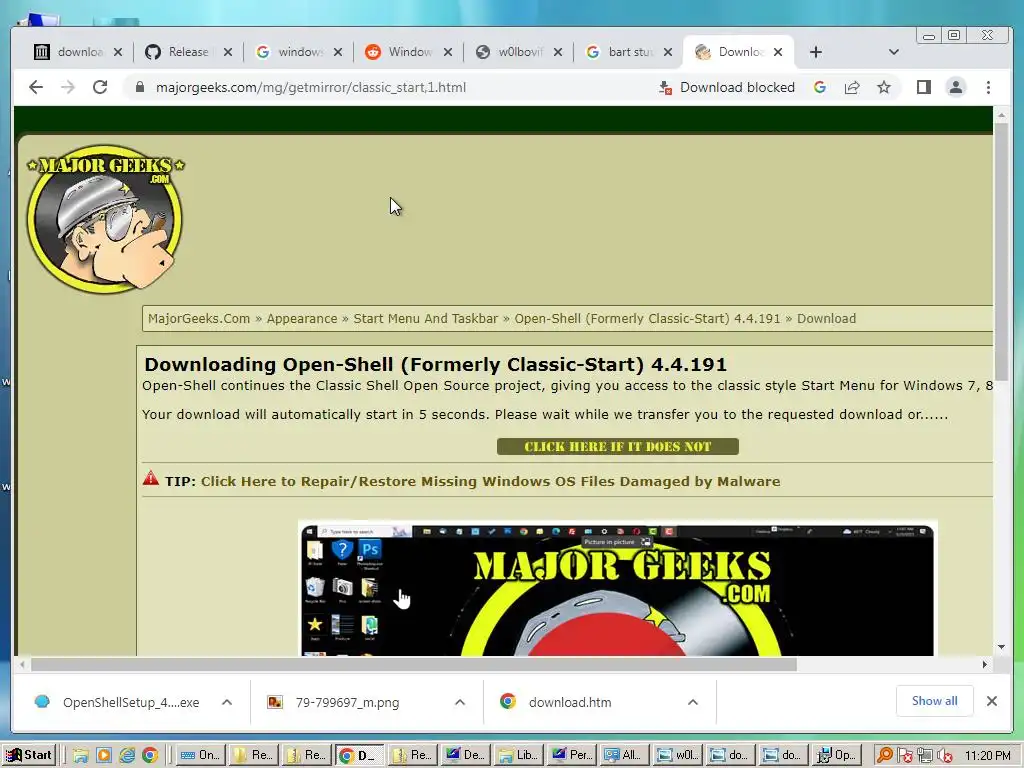Switch to the Libraries taskbar window

tap(519, 756)
